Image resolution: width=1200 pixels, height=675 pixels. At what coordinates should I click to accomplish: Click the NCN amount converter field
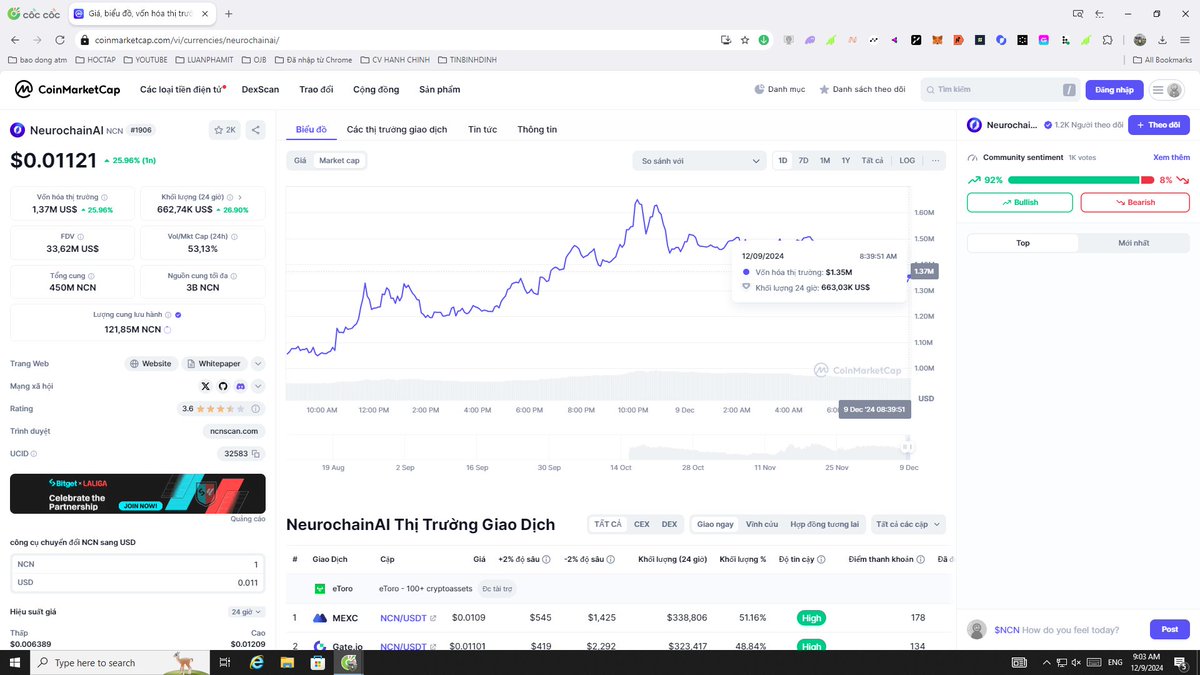pos(138,564)
